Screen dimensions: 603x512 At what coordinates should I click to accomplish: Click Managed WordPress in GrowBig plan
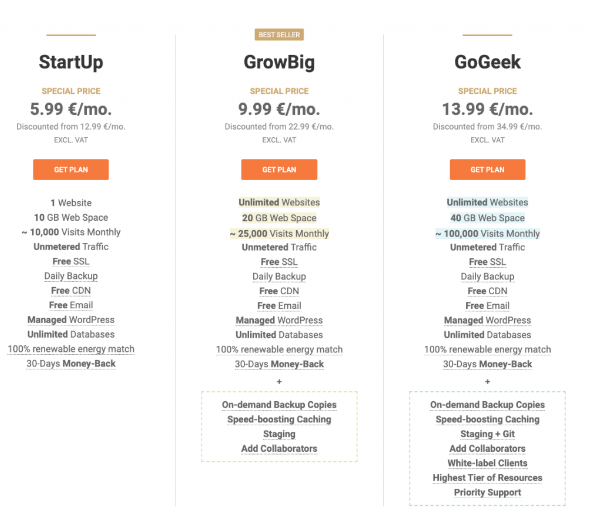(279, 320)
